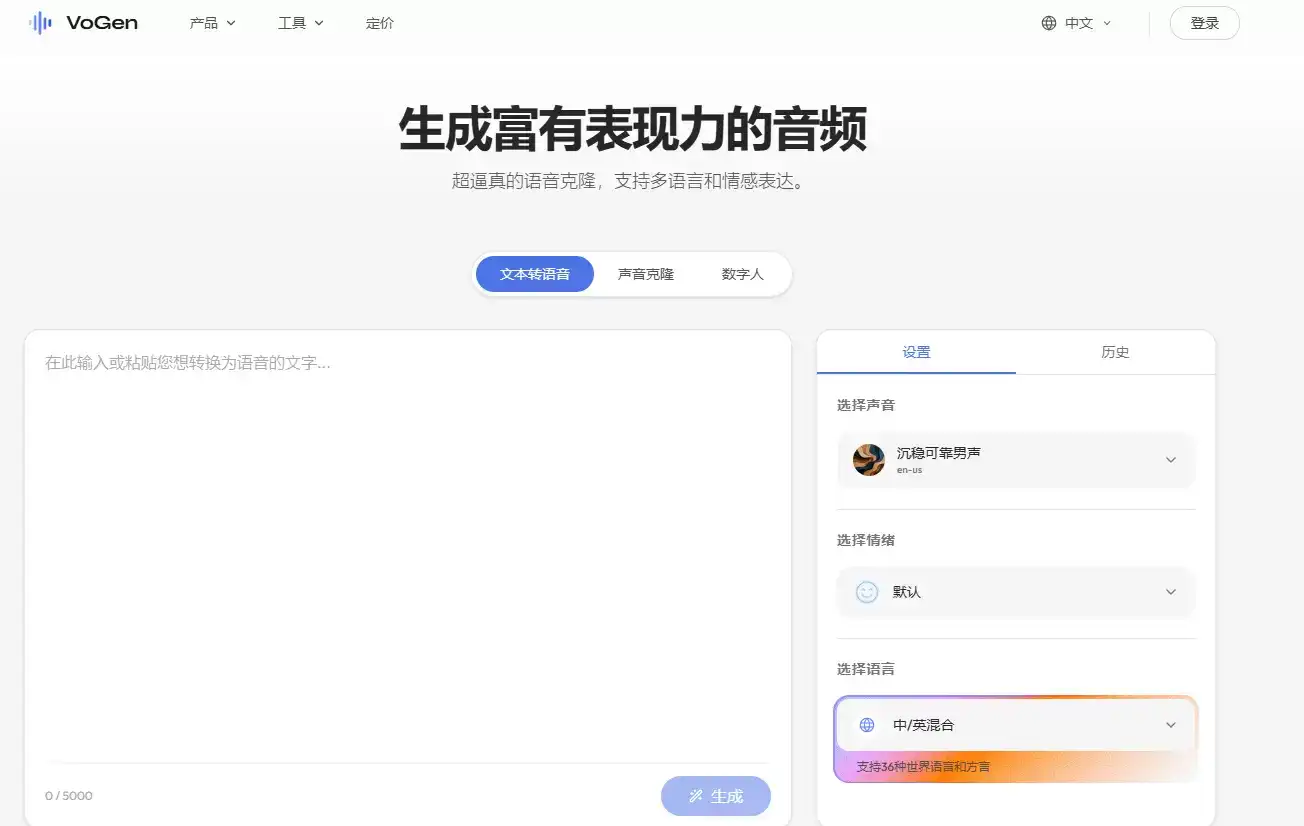Open the 历史 panel tab
1304x826 pixels.
pos(1115,352)
